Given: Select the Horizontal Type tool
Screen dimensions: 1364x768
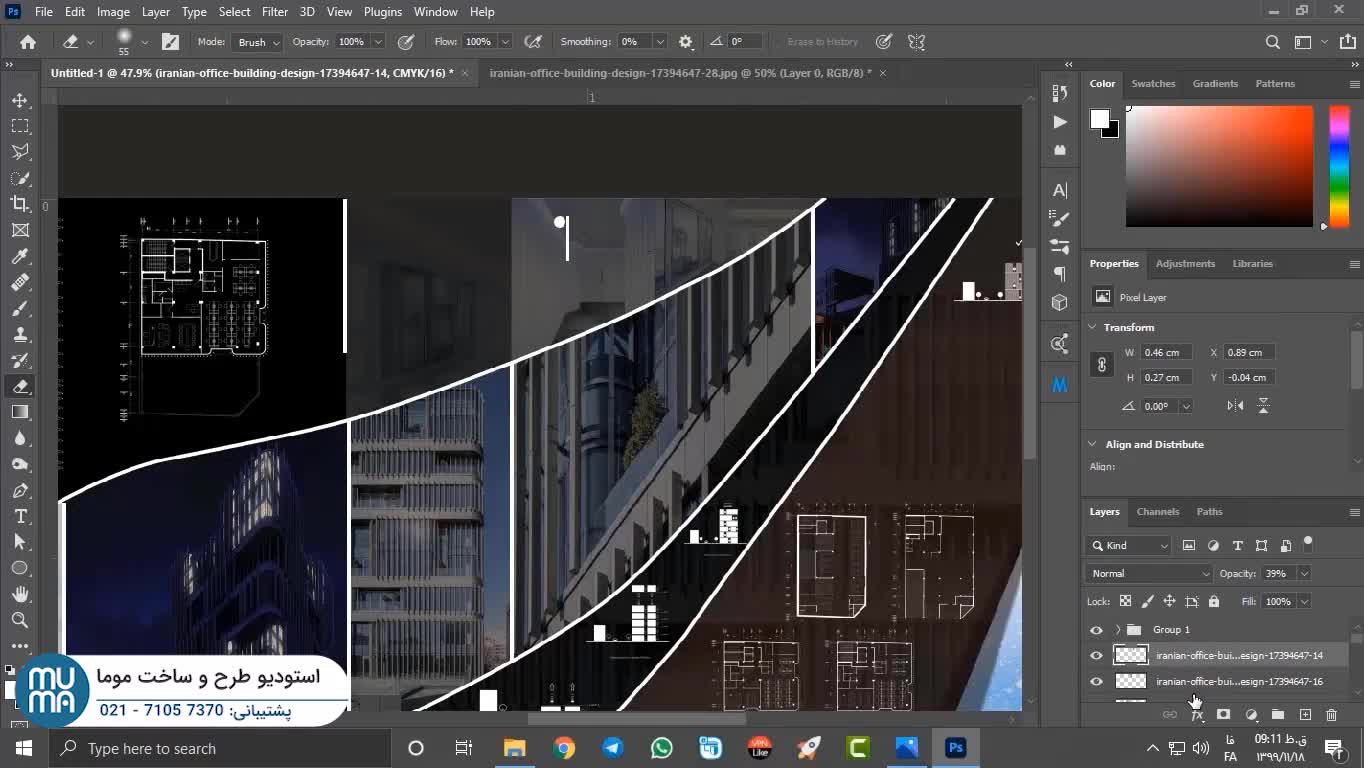Looking at the screenshot, I should (20, 516).
